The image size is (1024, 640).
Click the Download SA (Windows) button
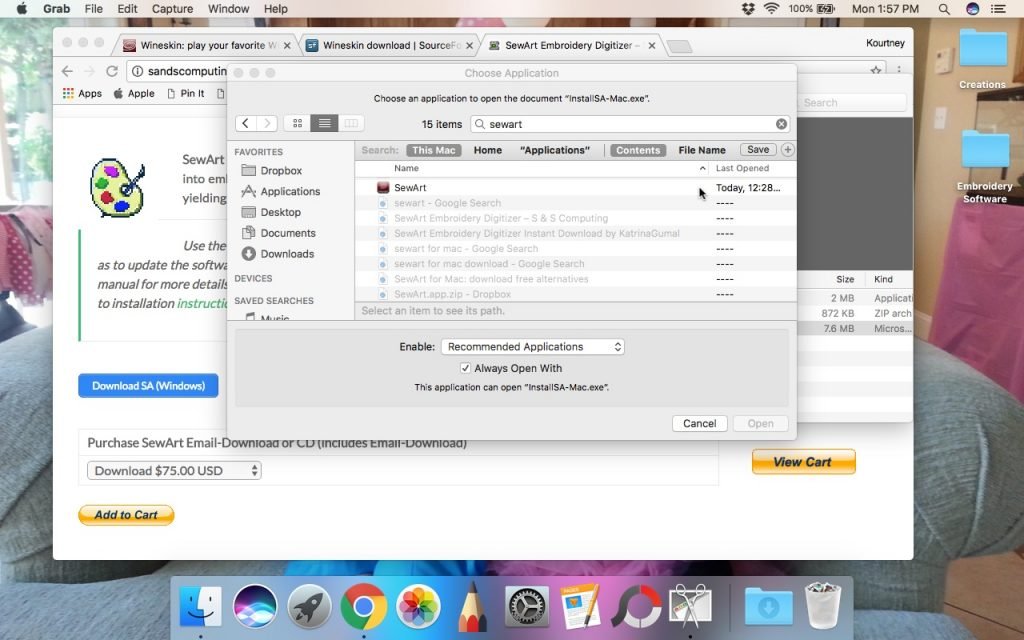coord(148,385)
